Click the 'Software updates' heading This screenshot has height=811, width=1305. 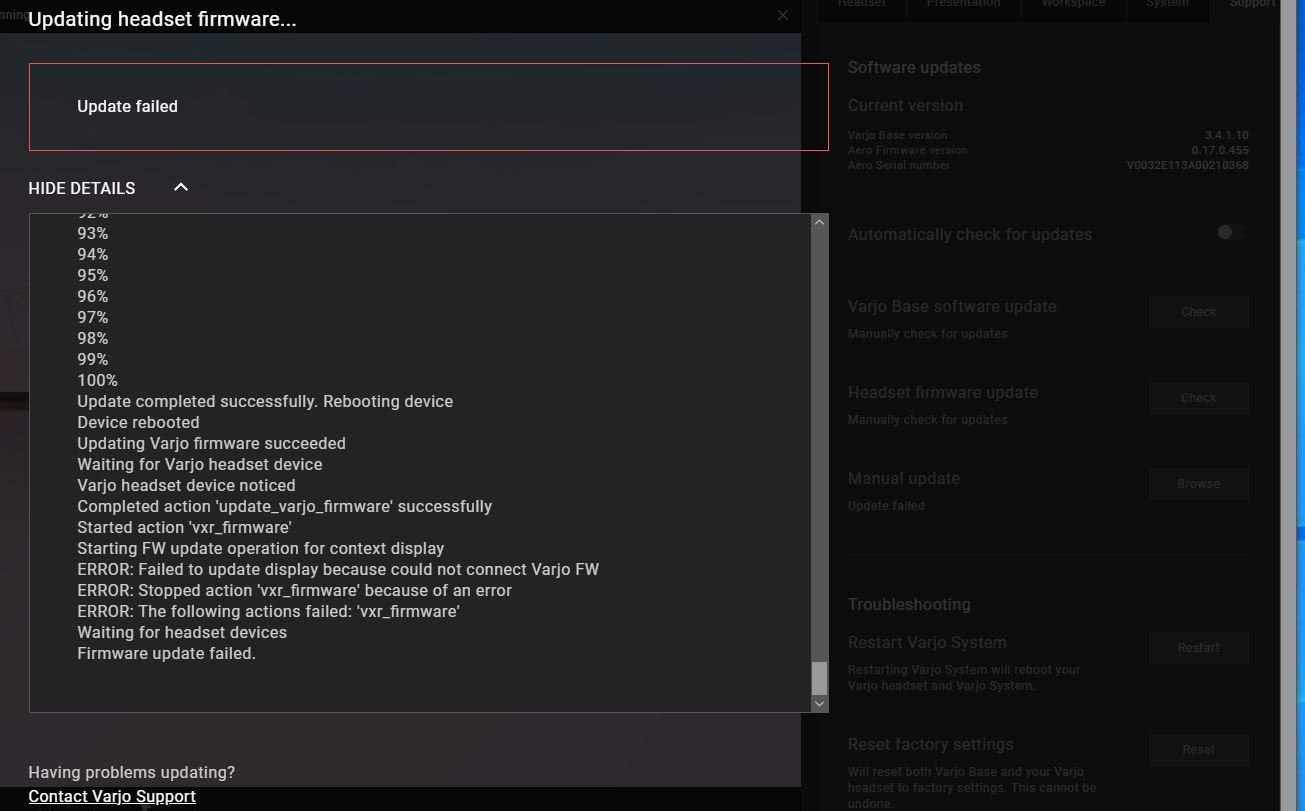point(914,67)
